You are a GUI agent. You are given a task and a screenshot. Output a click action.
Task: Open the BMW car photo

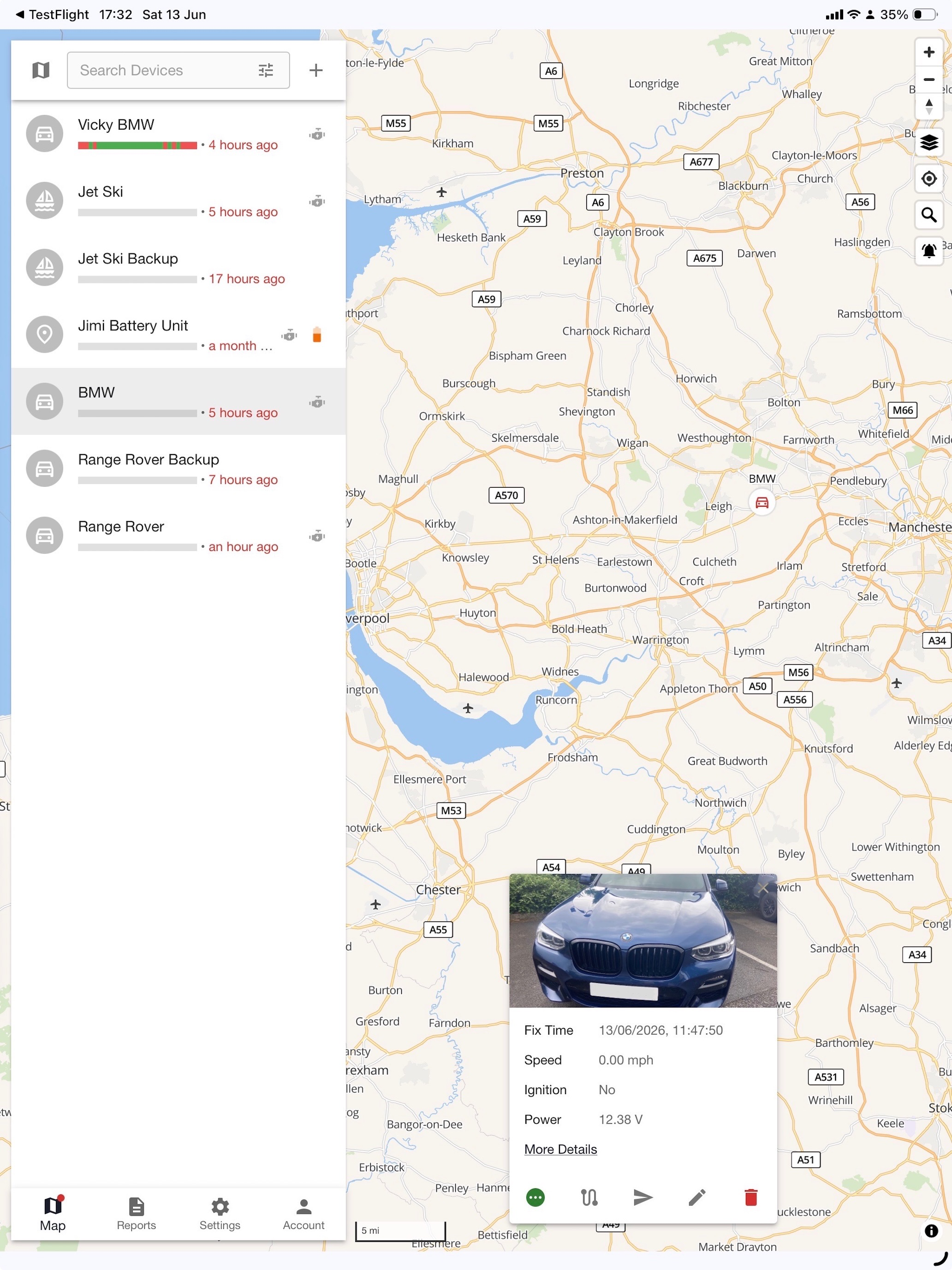click(x=643, y=941)
